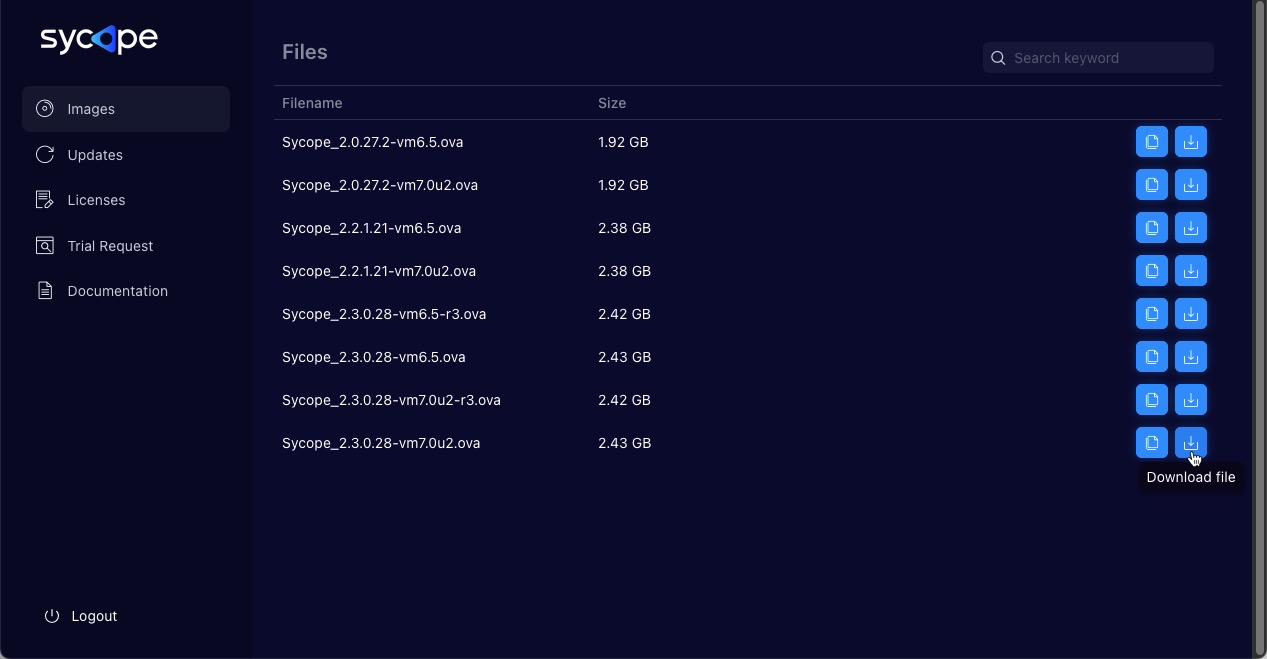Viewport: 1267px width, 659px height.
Task: Select the Sycope_2.3.0.28-vm7.0u2-r3.ova filename
Action: coord(391,400)
